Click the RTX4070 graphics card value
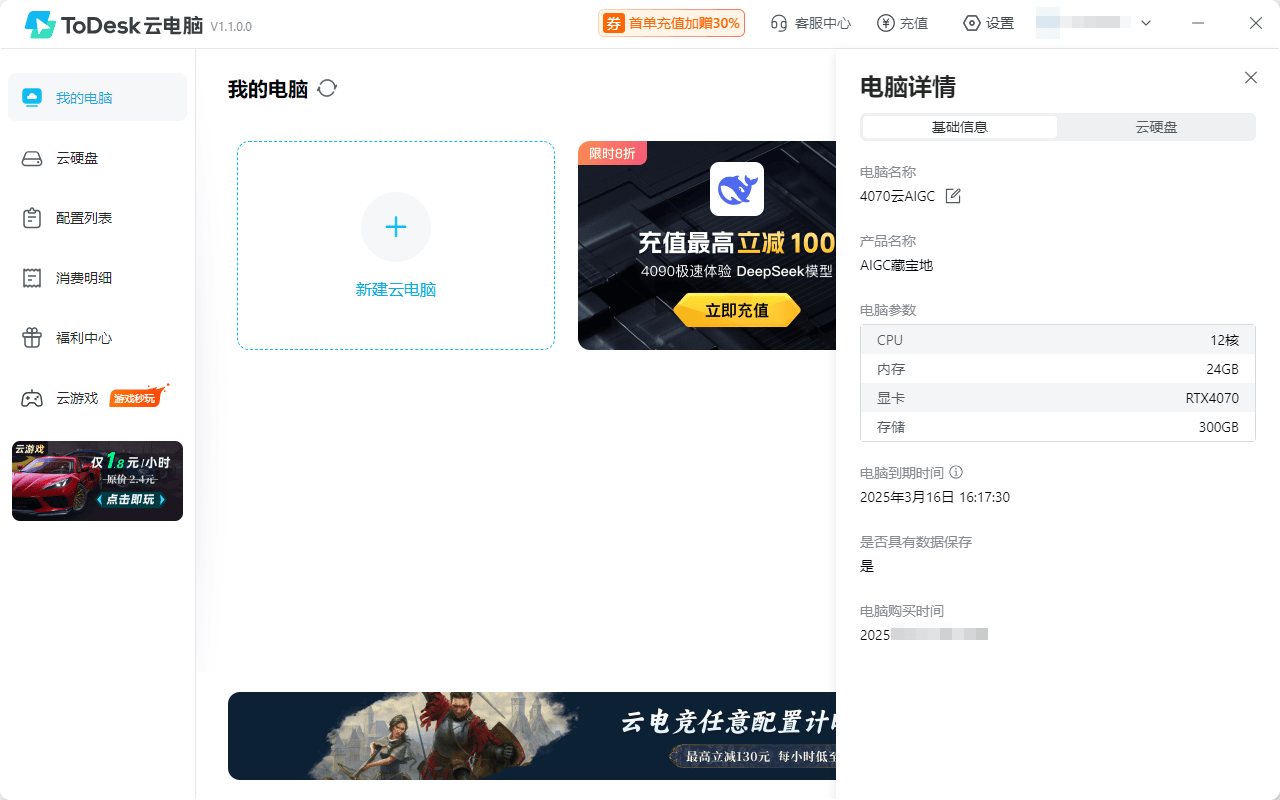This screenshot has width=1280, height=800. click(x=1212, y=398)
